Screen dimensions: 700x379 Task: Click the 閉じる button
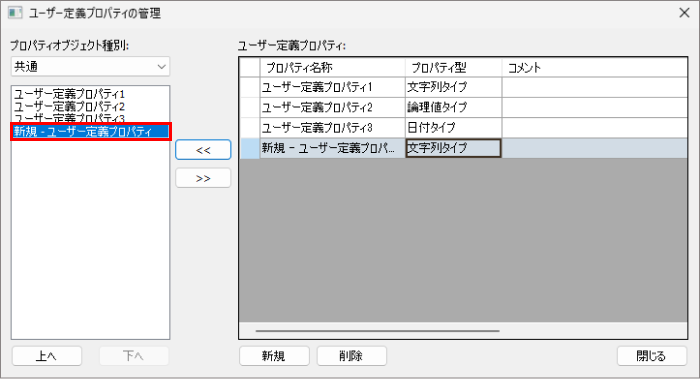tap(652, 356)
